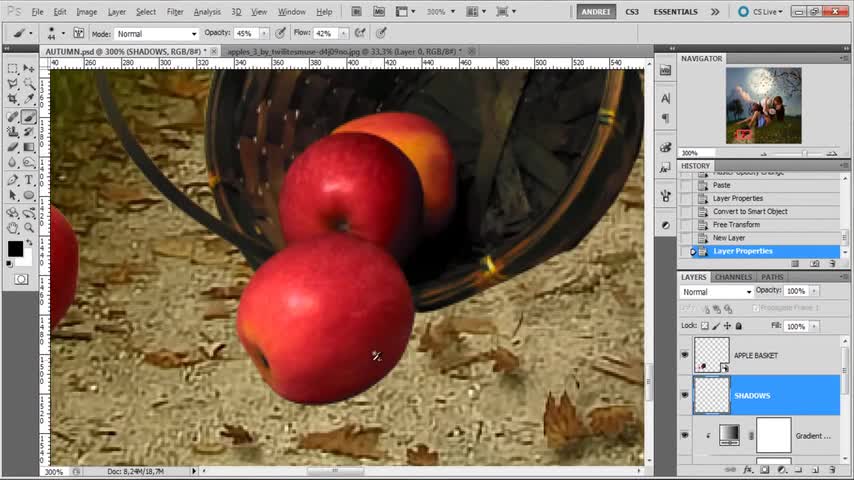The height and width of the screenshot is (480, 854).
Task: Select the Pen tool
Action: (13, 180)
